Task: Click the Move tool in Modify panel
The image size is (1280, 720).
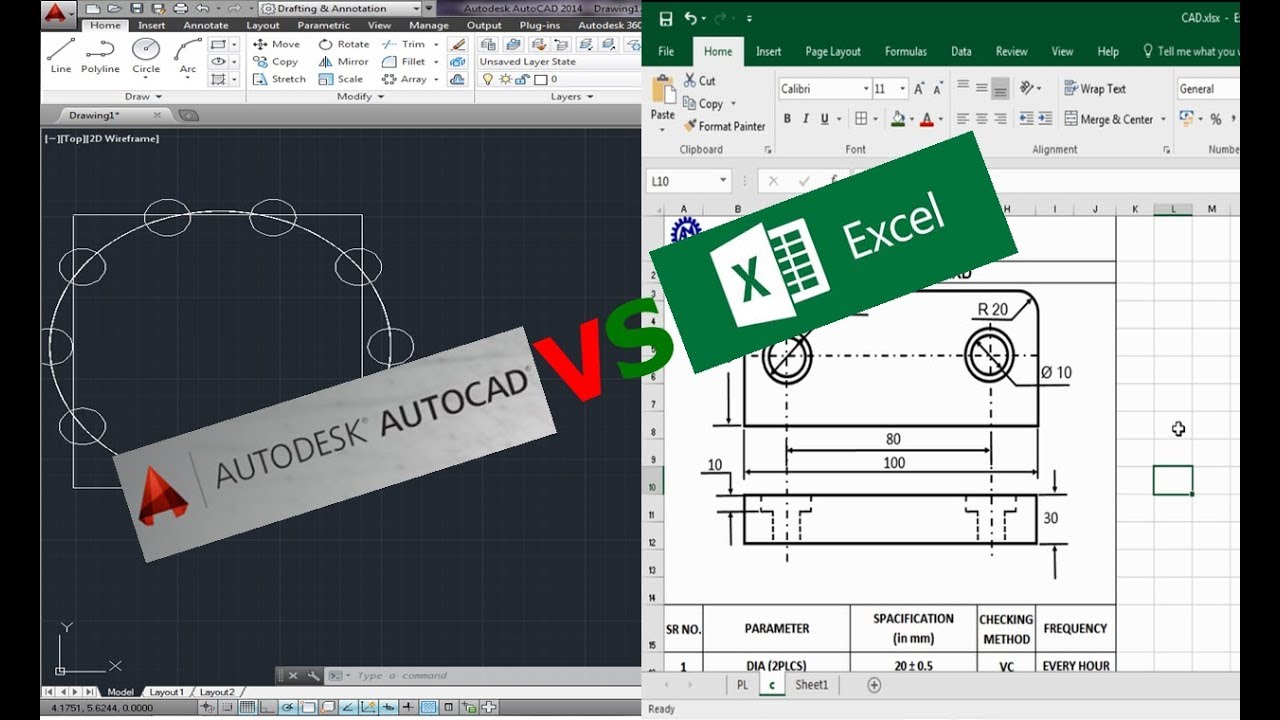Action: pos(276,44)
